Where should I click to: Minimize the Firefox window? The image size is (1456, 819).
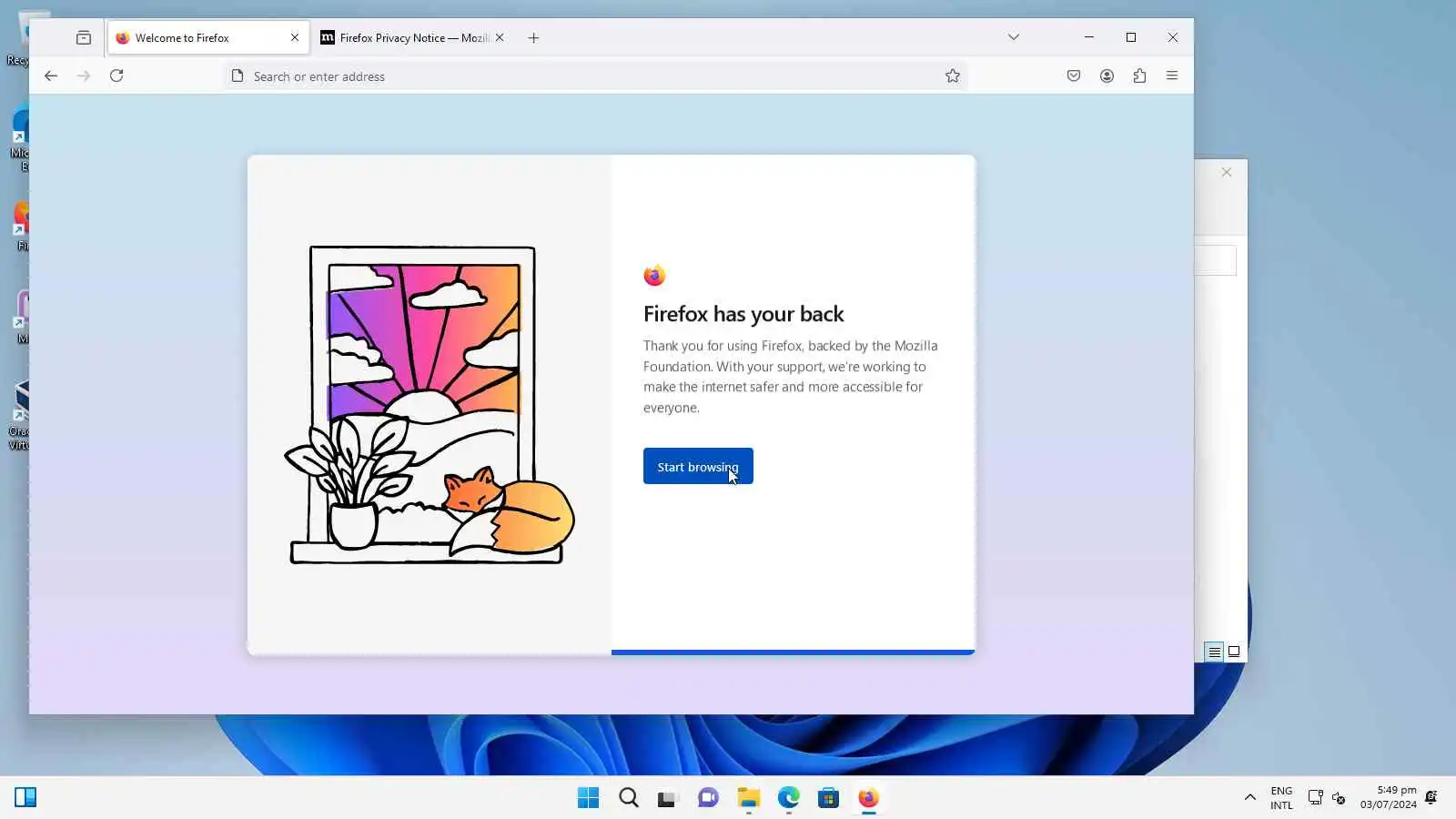coord(1089,37)
